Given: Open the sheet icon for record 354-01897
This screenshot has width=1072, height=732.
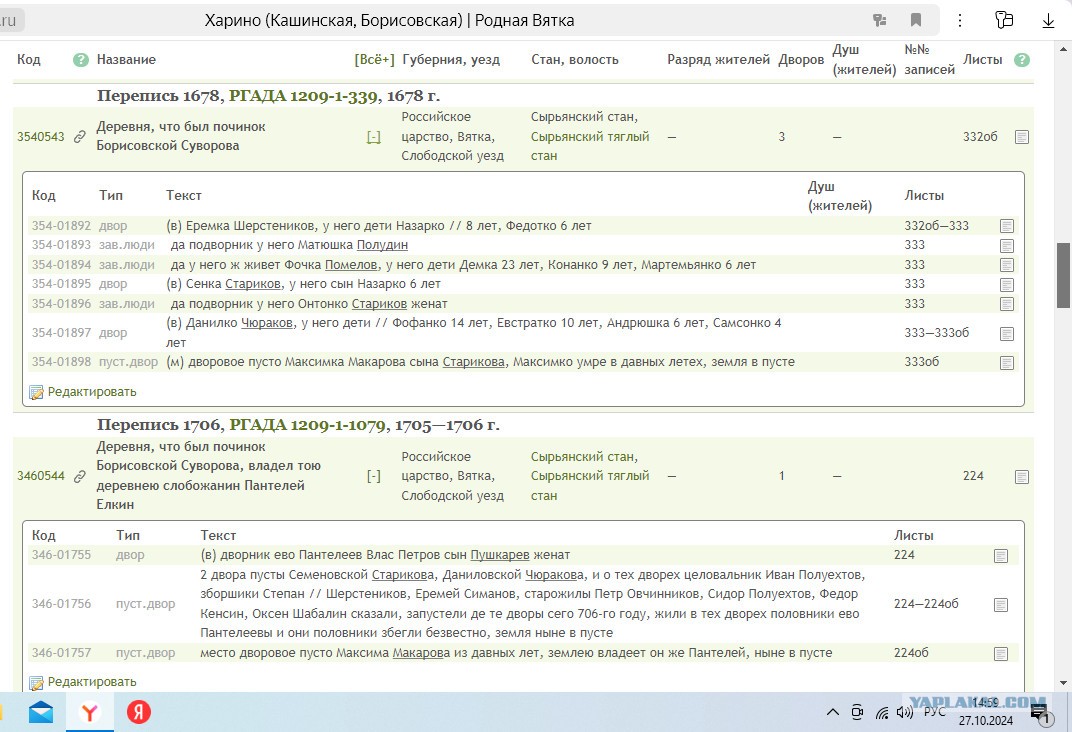Looking at the screenshot, I should pyautogui.click(x=1006, y=334).
